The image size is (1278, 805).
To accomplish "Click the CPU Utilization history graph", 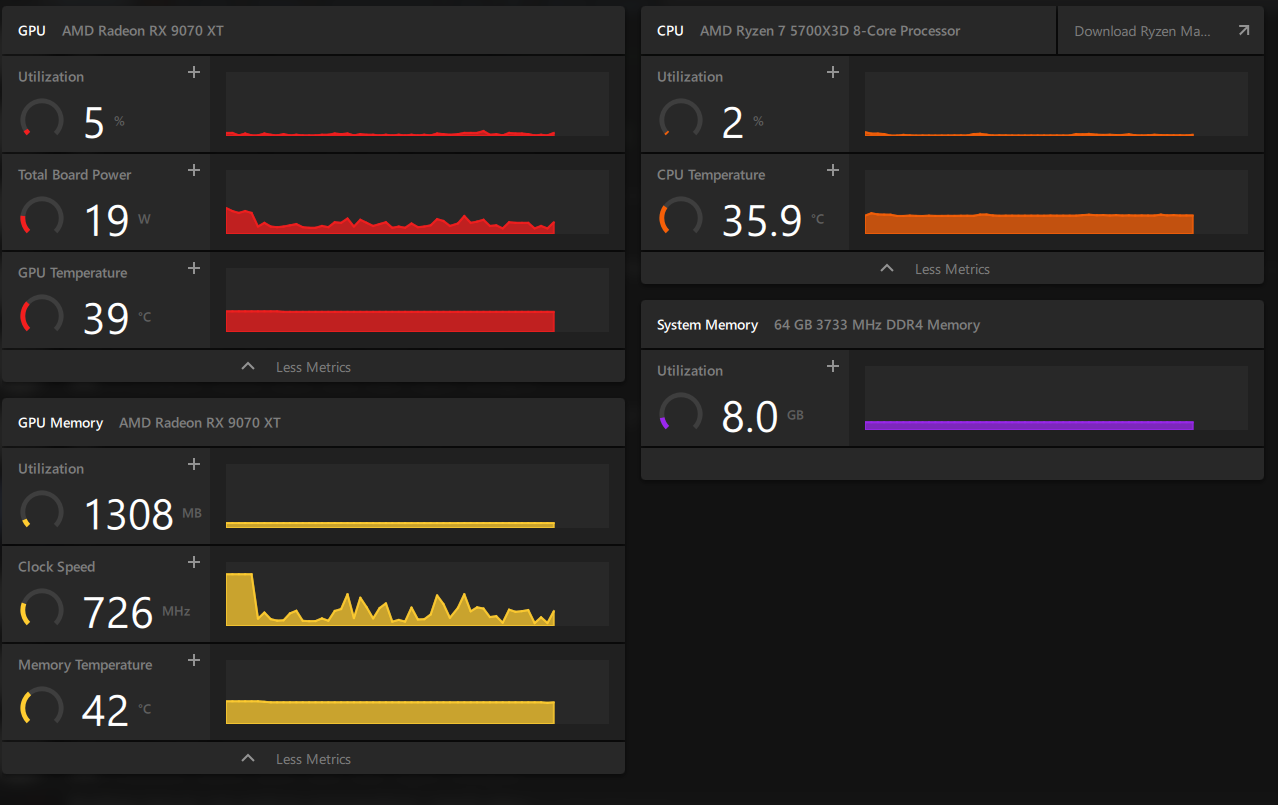I will (x=1056, y=104).
